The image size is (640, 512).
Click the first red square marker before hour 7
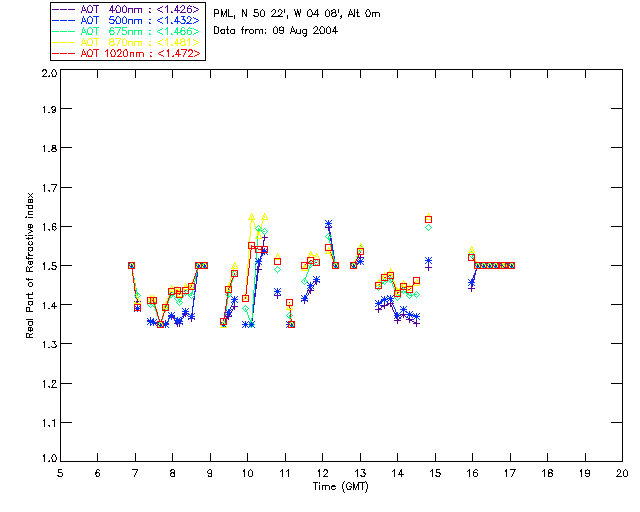click(131, 265)
